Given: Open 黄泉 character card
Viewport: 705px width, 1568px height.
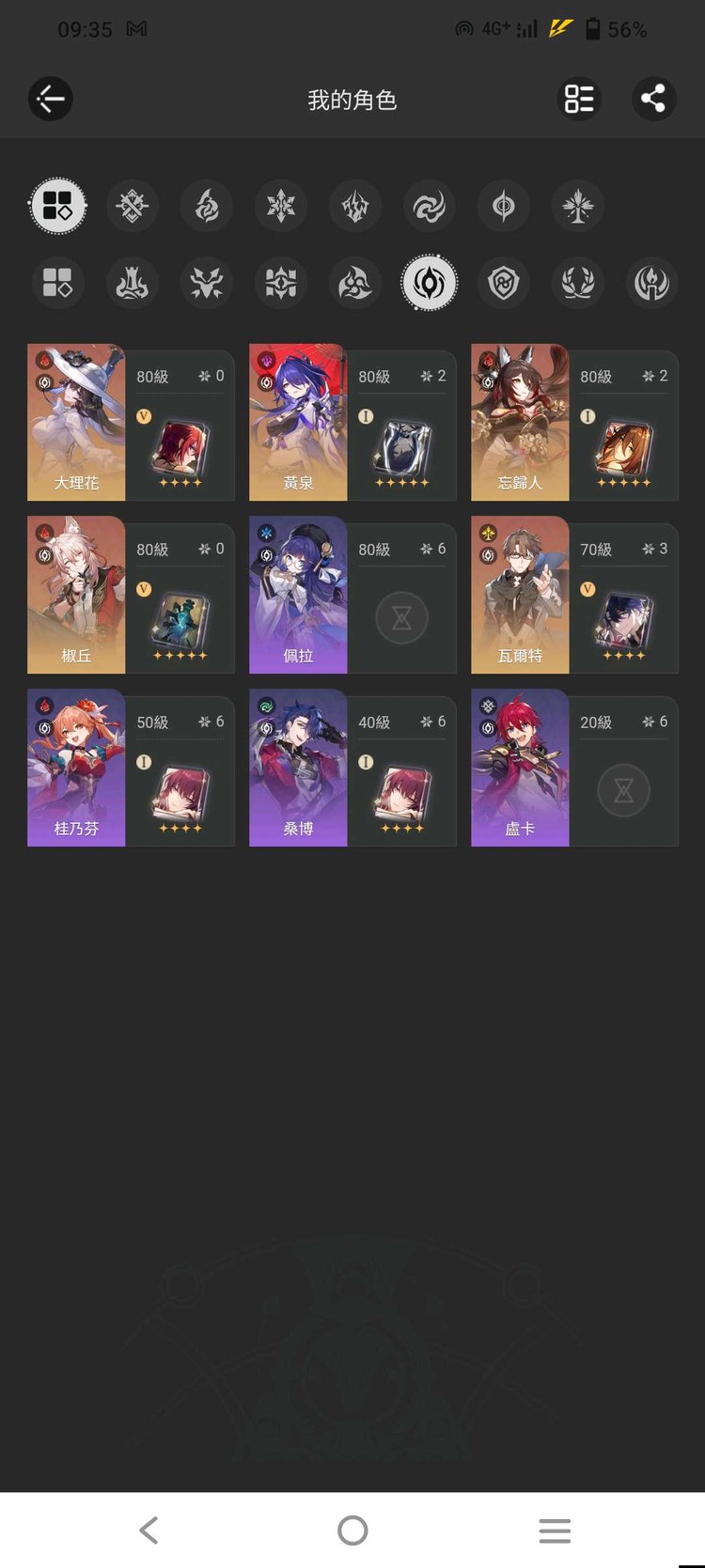Looking at the screenshot, I should pos(352,422).
